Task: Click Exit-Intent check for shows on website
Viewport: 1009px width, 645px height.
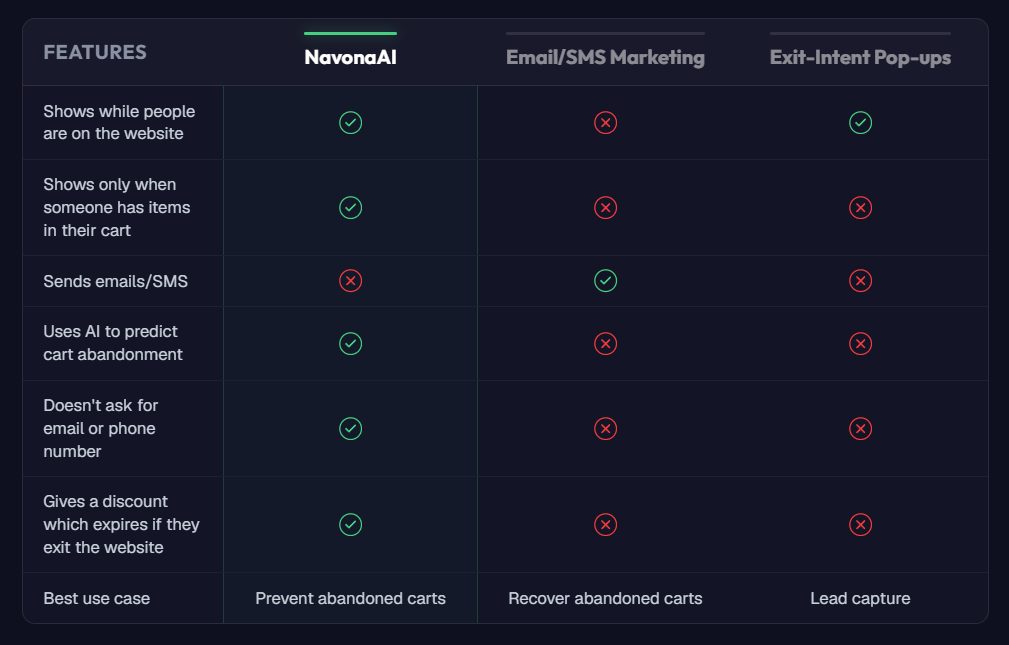Action: pos(860,122)
